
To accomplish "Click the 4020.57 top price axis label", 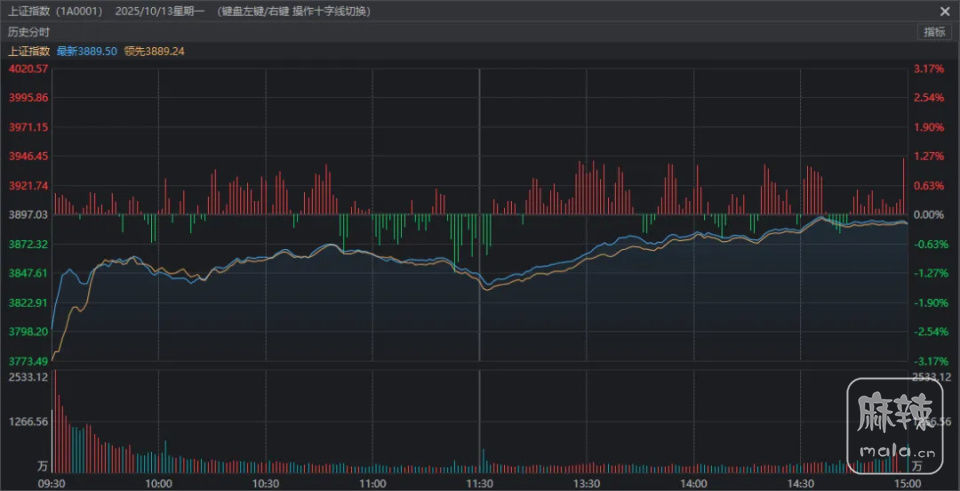I will 27,69.
